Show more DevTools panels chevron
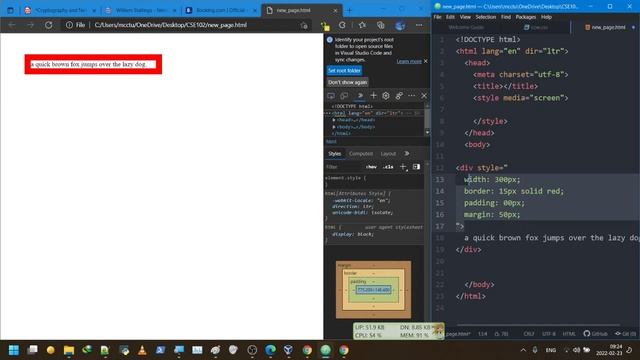 [x=360, y=96]
